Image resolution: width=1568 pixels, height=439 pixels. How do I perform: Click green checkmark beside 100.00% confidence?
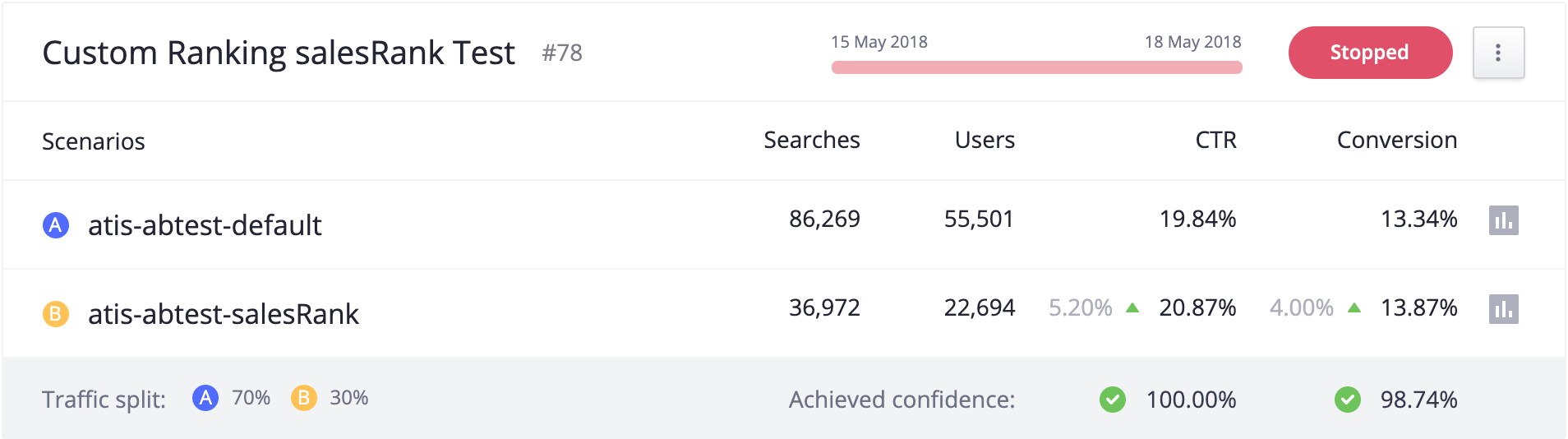[1112, 400]
